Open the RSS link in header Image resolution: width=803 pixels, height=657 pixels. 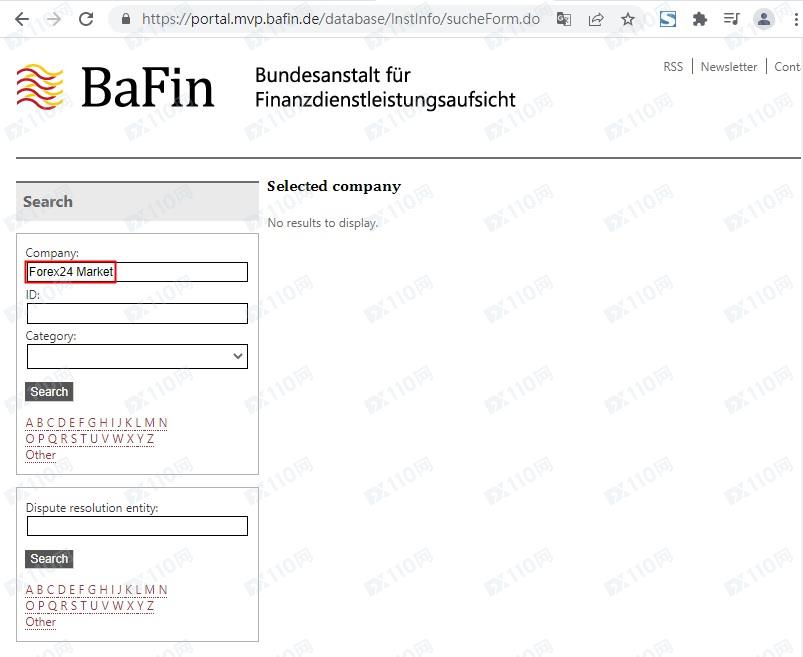(x=673, y=67)
